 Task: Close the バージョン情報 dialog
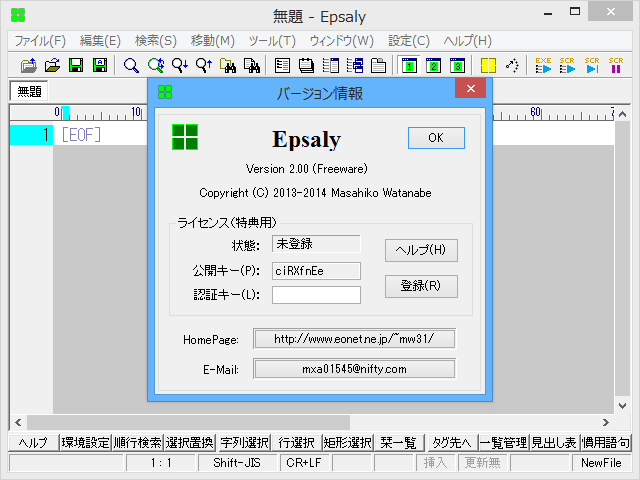click(x=471, y=89)
